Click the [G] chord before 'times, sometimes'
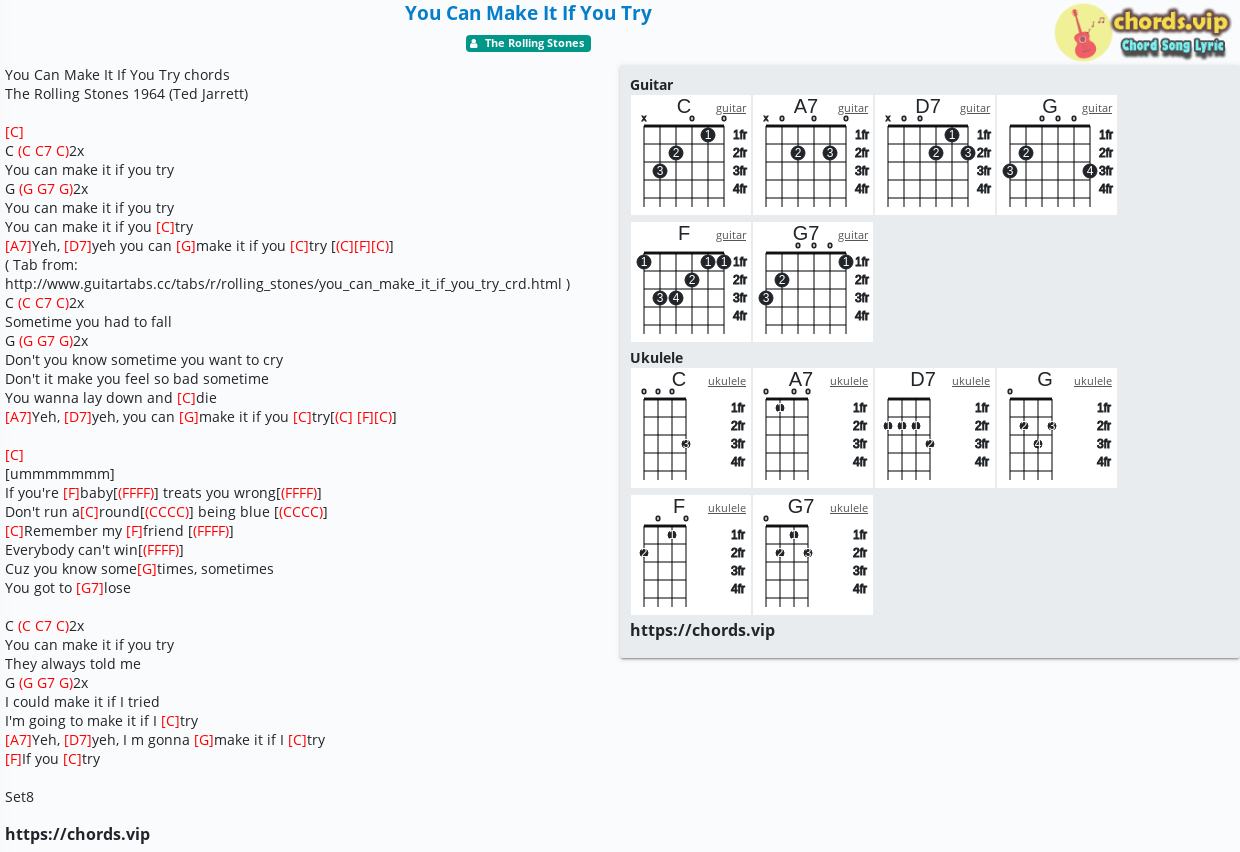 click(x=147, y=569)
